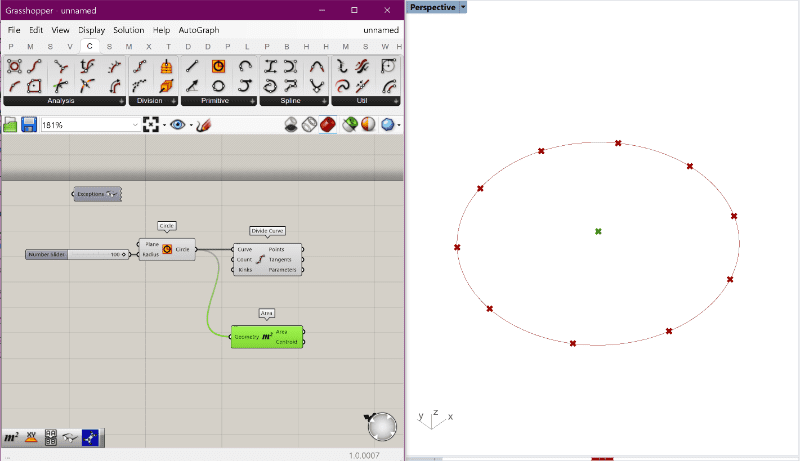Select the highlighted orange Circle icon in Primitive
This screenshot has height=461, width=800.
click(218, 66)
